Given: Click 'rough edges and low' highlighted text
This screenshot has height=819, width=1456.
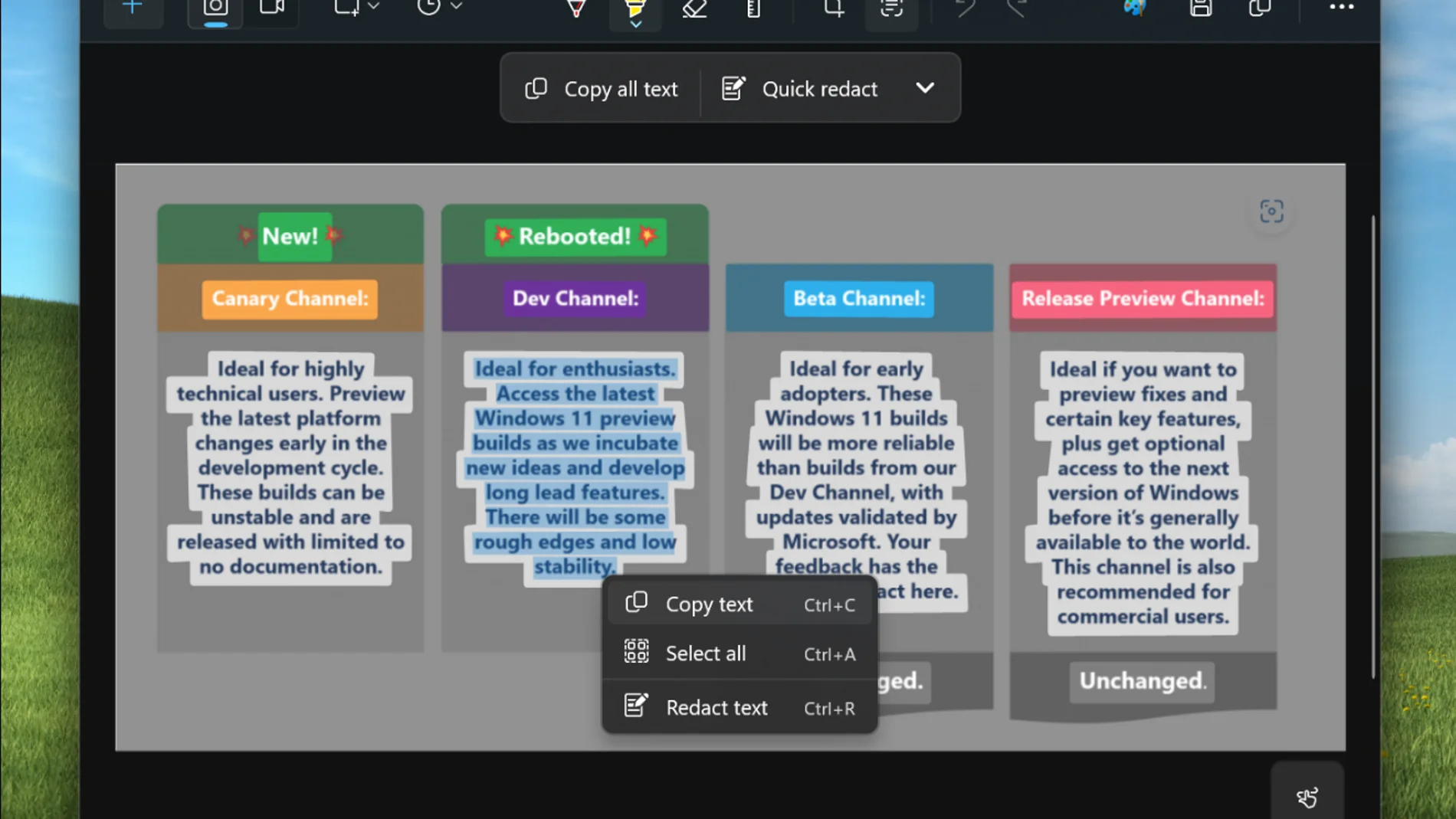Looking at the screenshot, I should pos(576,542).
